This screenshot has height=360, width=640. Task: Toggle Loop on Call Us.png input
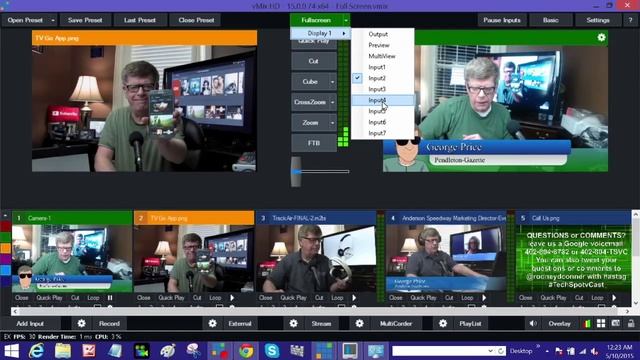597,298
